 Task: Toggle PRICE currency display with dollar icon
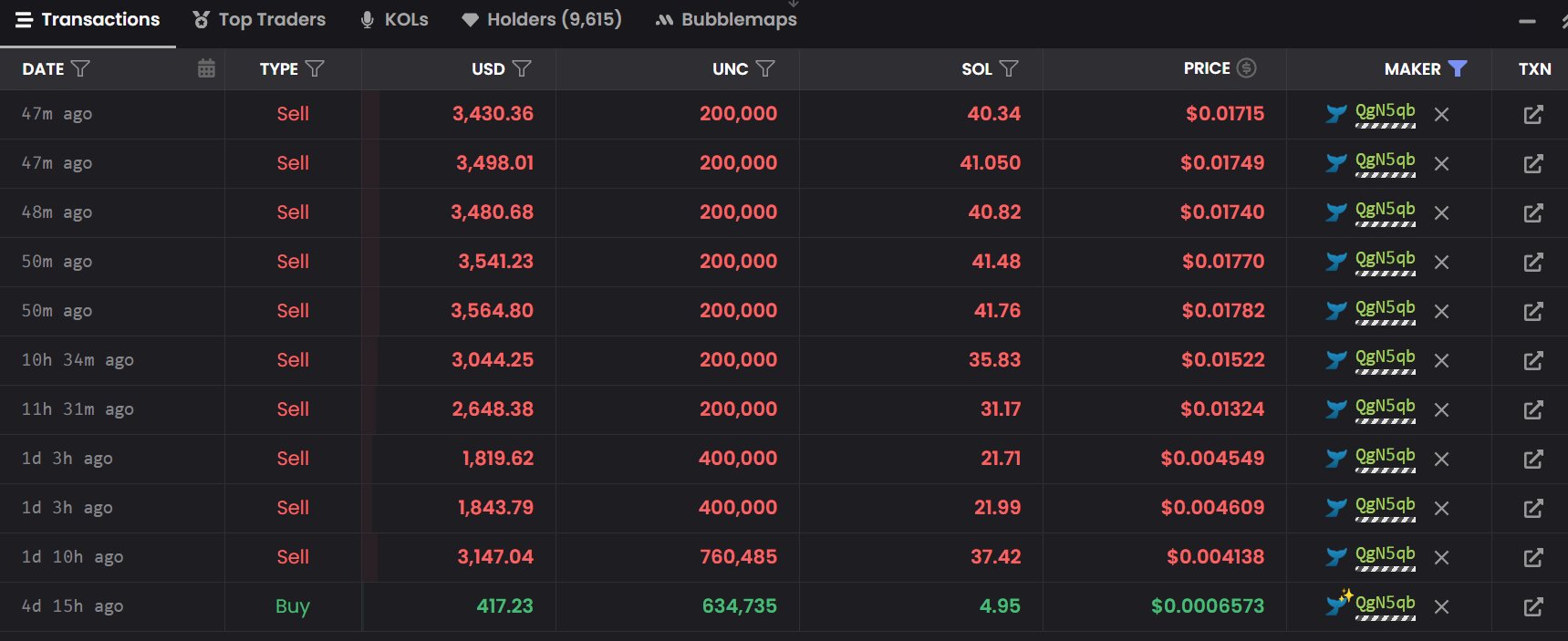(x=1246, y=68)
